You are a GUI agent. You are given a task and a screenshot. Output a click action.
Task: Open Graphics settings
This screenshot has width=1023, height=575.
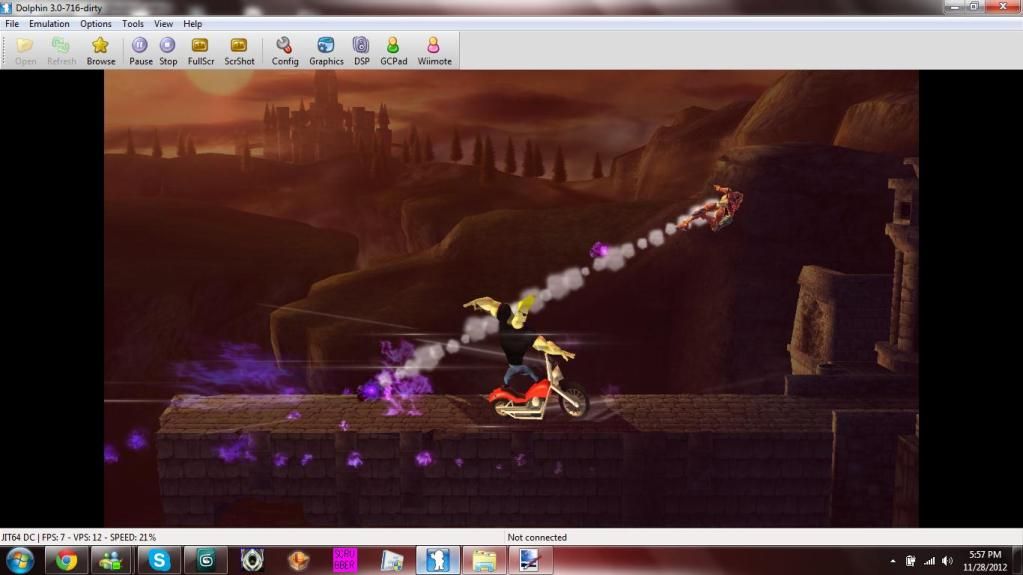(326, 51)
